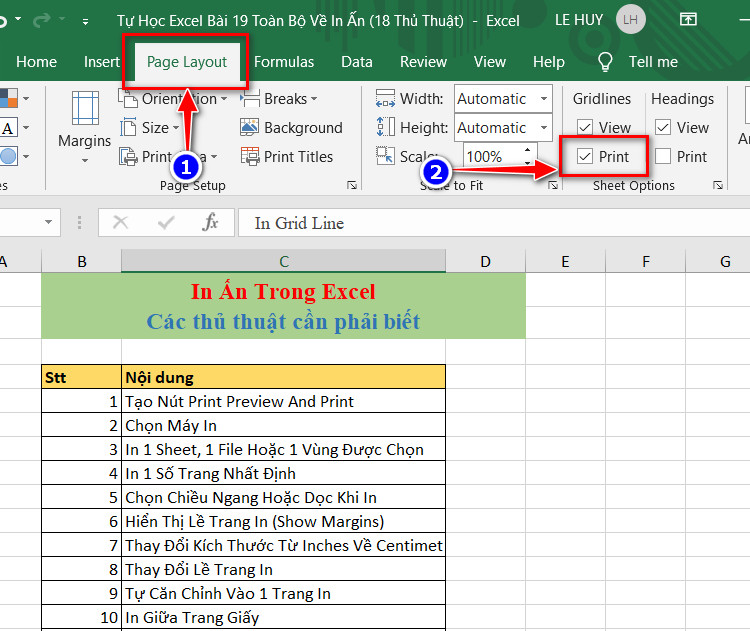This screenshot has width=750, height=631.
Task: Increase the Scale percentage using the up arrow
Action: pos(527,150)
